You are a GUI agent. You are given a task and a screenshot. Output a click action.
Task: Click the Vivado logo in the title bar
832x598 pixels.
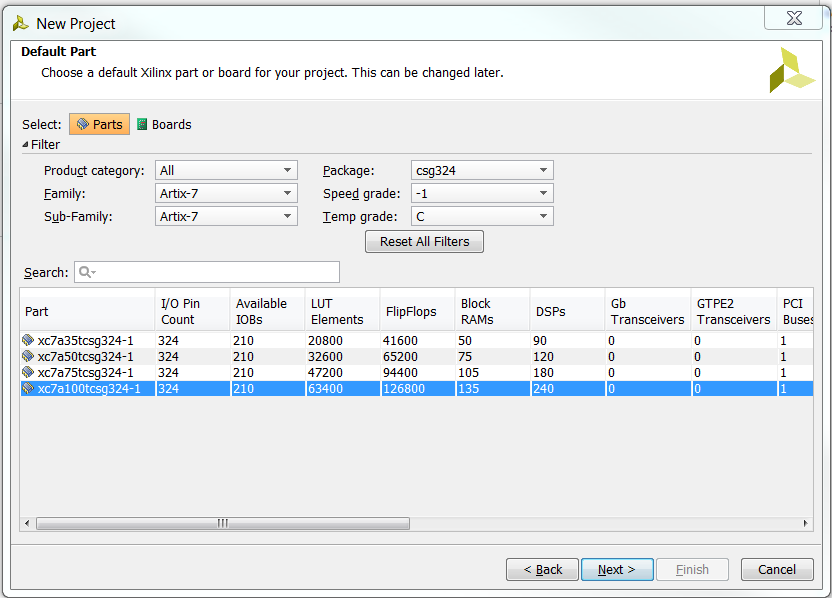pos(21,23)
